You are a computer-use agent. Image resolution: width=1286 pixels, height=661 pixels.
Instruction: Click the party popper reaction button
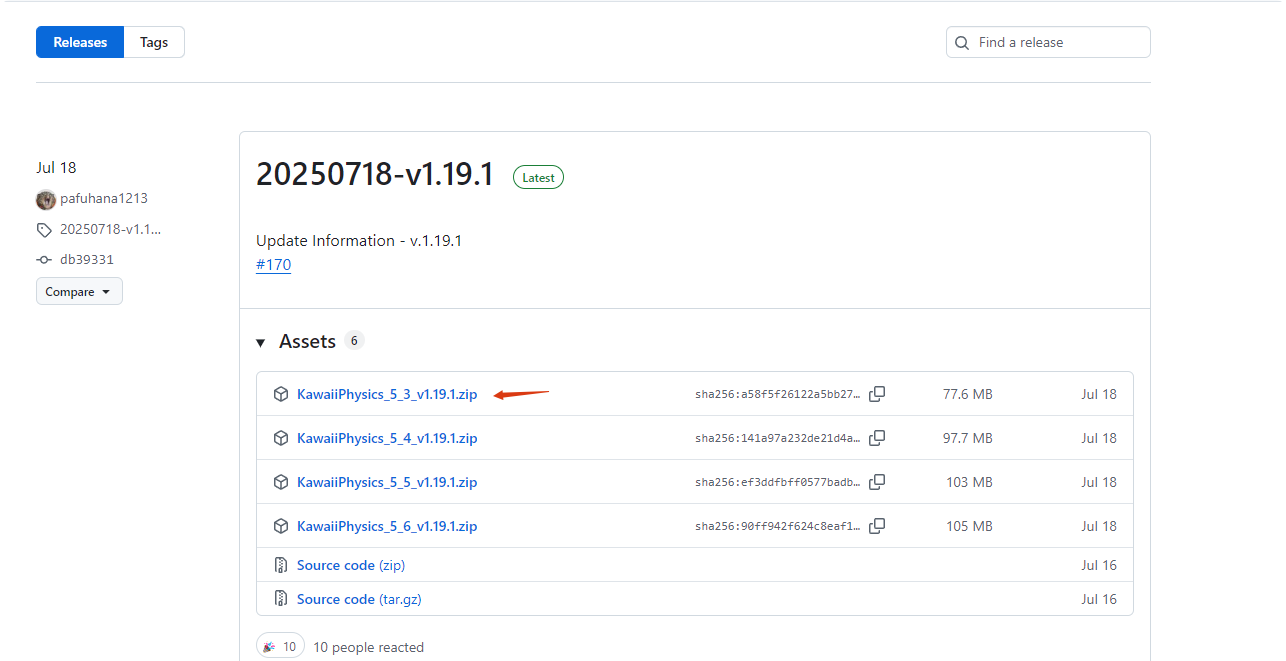click(x=281, y=647)
